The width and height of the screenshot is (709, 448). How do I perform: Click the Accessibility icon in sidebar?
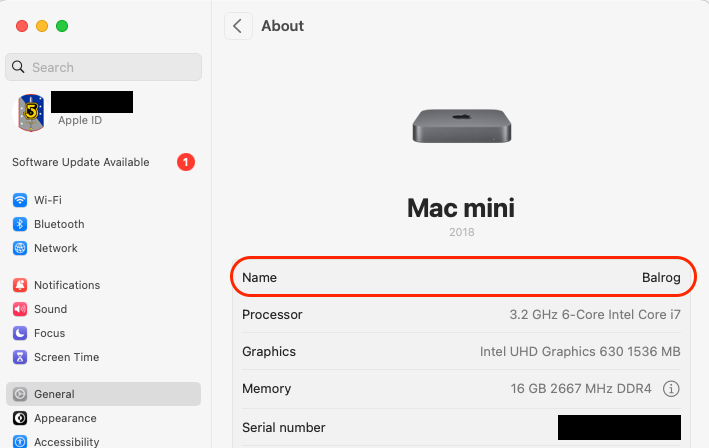[20, 441]
